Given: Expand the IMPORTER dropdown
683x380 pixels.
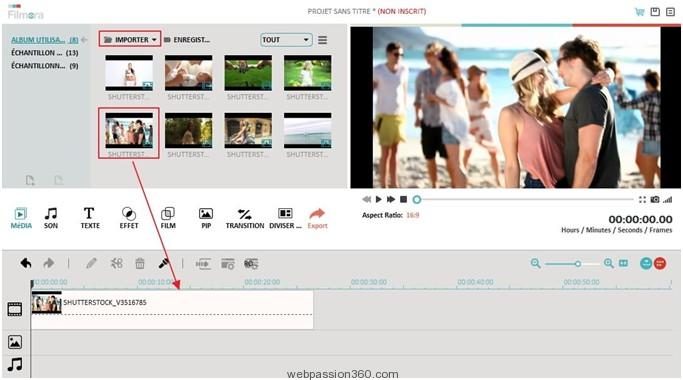Looking at the screenshot, I should pos(130,40).
